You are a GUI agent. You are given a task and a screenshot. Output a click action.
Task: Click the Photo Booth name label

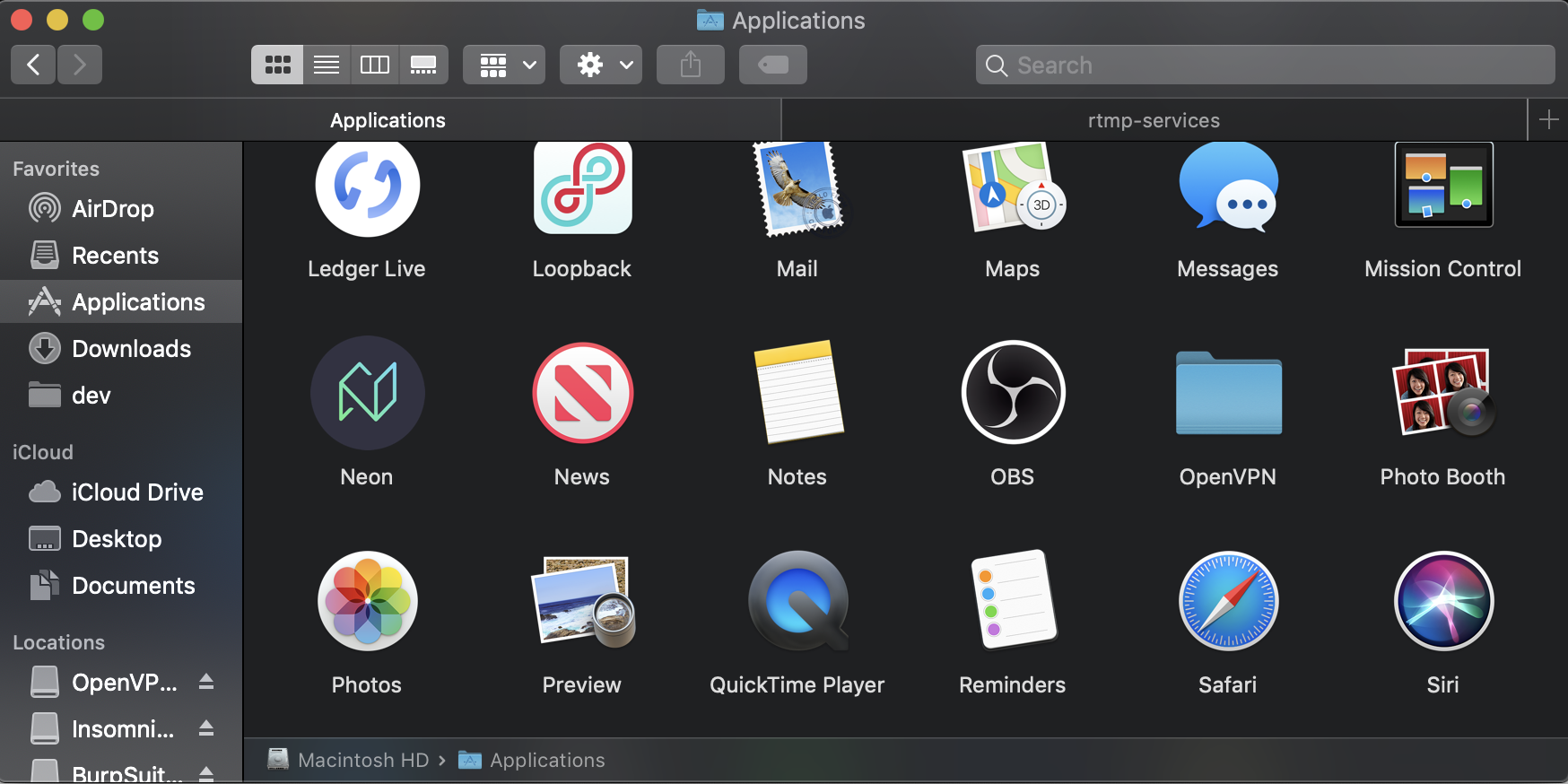pos(1443,477)
